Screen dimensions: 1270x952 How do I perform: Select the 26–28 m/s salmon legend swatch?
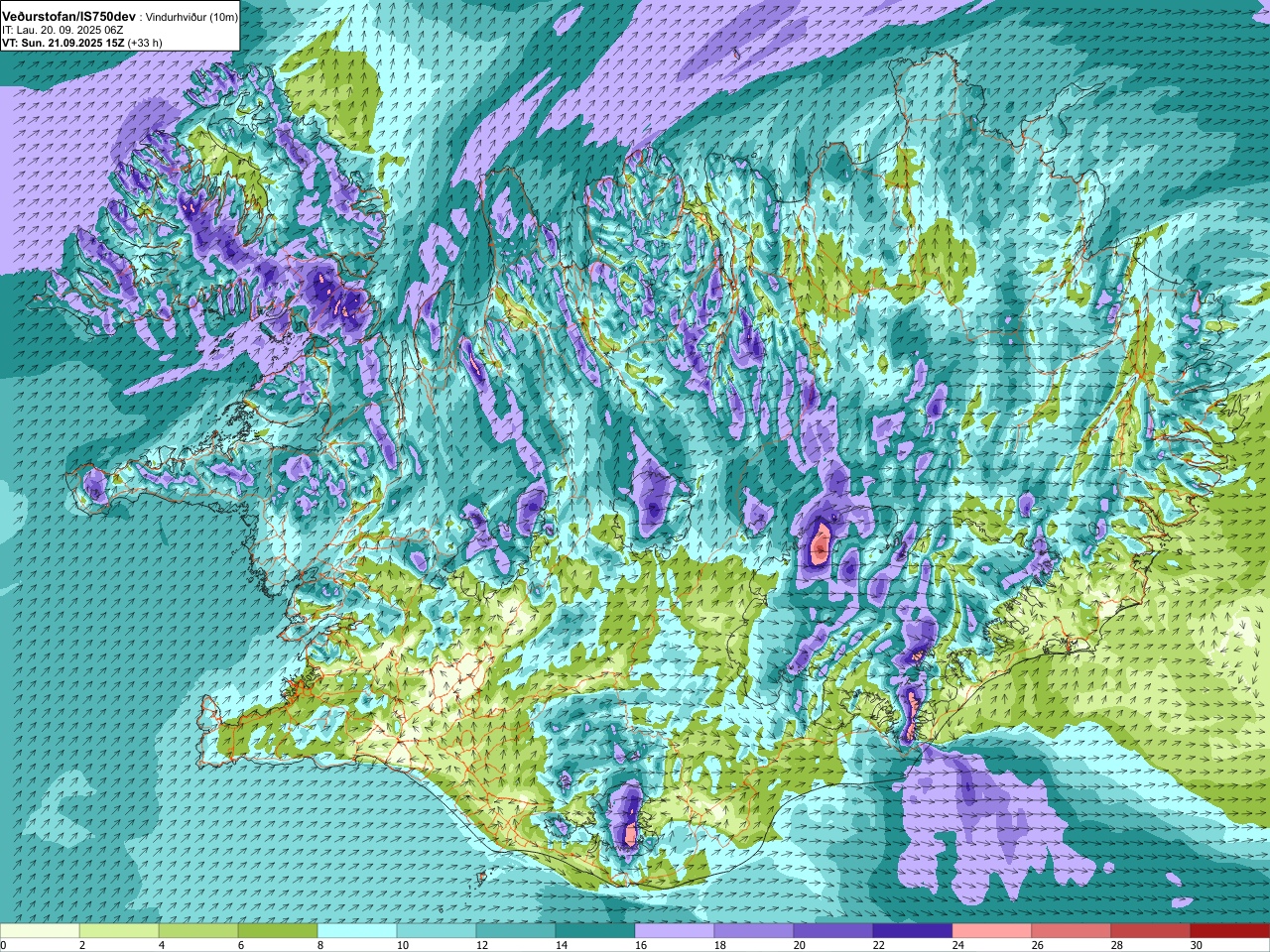click(1072, 931)
